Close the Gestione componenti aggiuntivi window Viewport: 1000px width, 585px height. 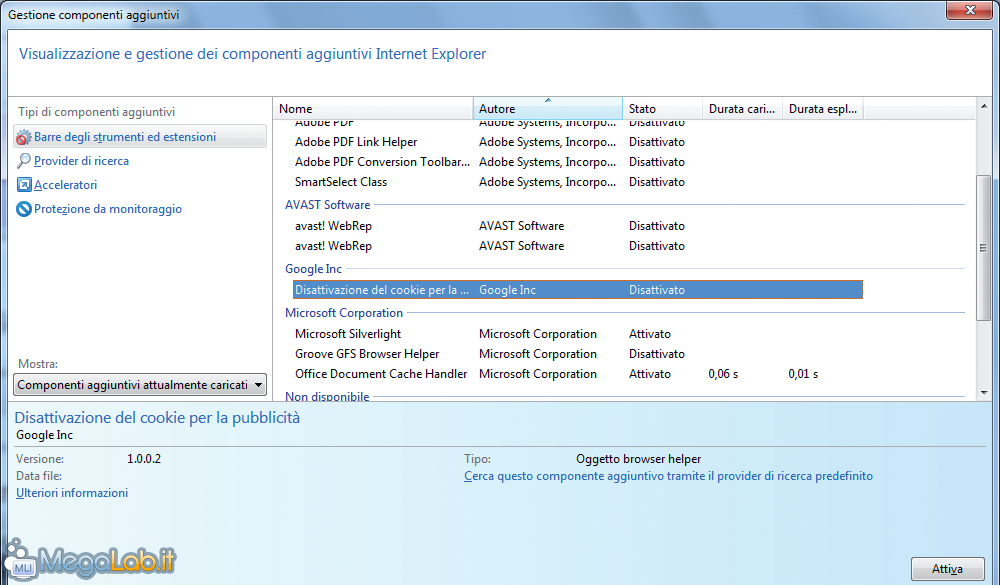[969, 10]
